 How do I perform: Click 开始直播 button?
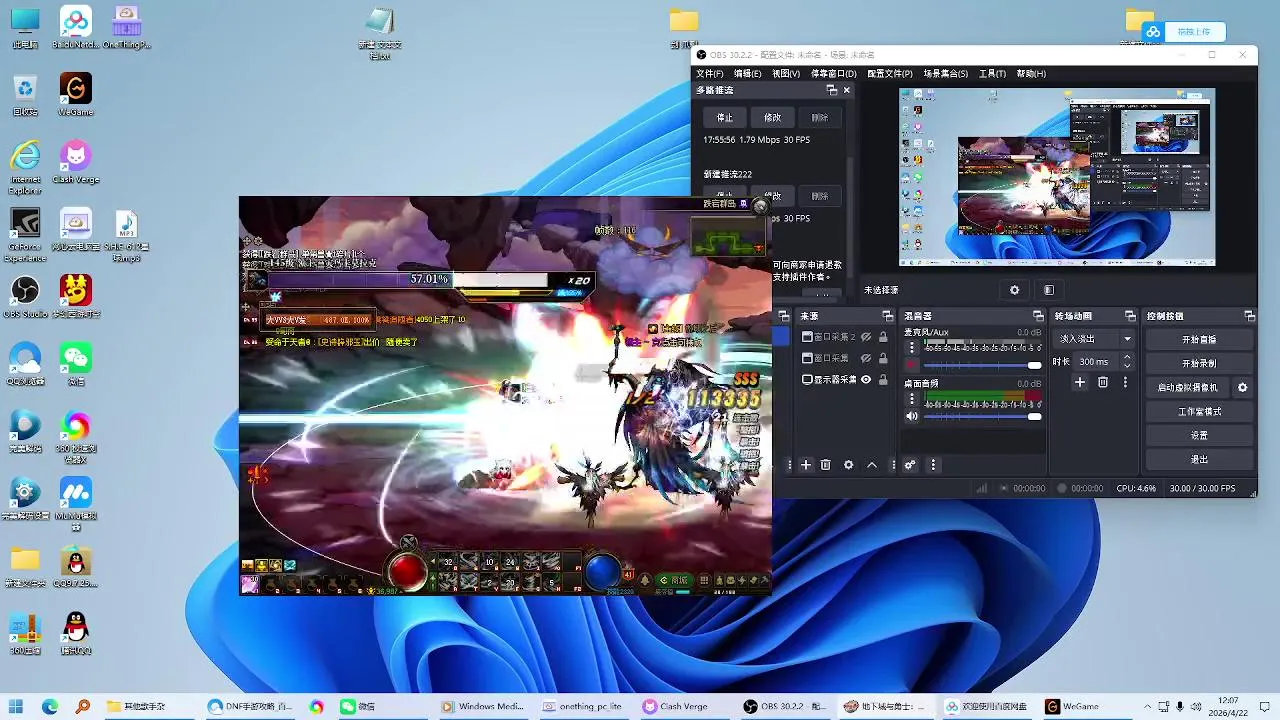click(x=1199, y=340)
